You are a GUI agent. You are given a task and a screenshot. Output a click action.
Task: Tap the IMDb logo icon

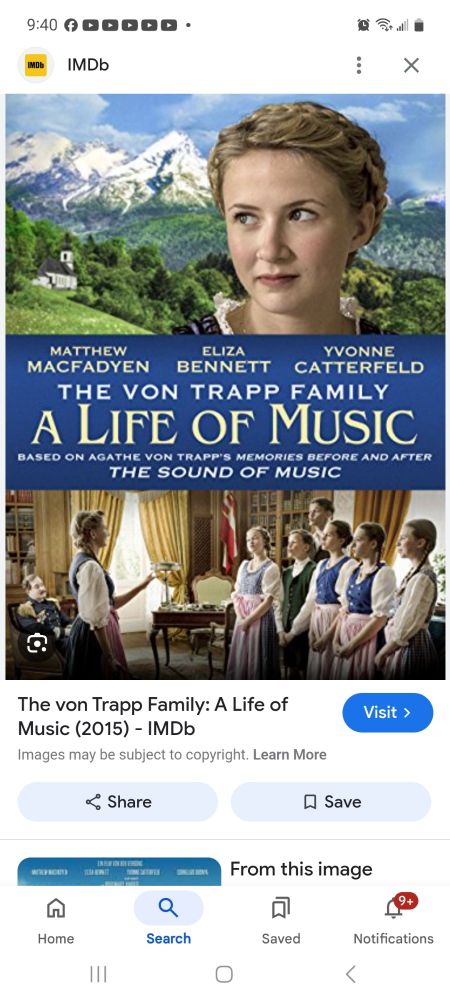tap(36, 65)
